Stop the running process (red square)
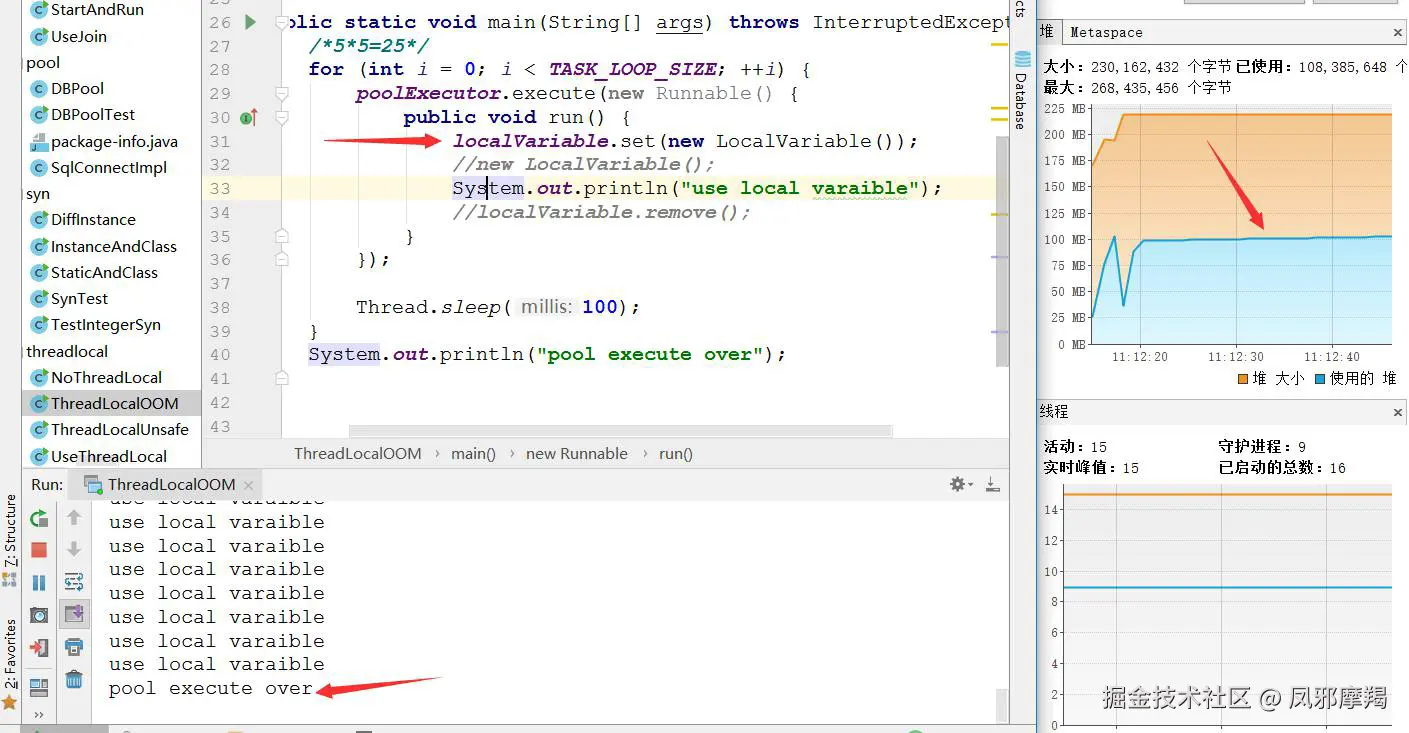 pyautogui.click(x=39, y=550)
